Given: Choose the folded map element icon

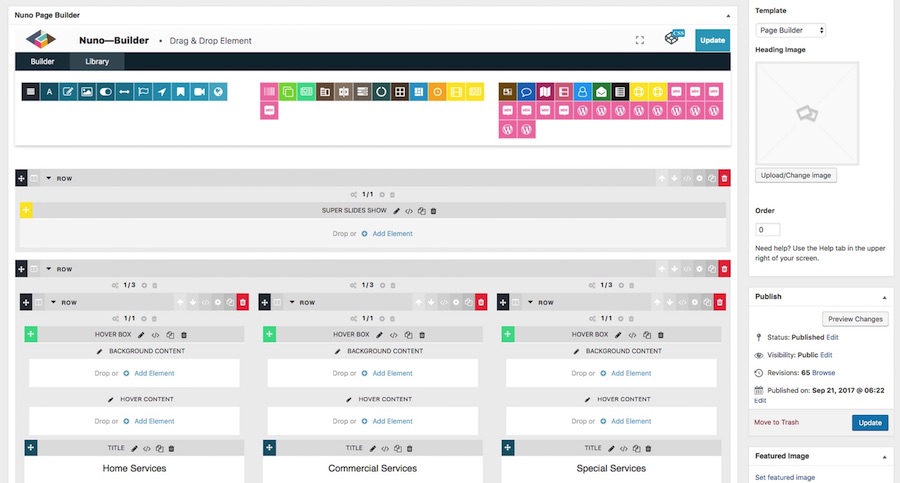Looking at the screenshot, I should [x=545, y=92].
